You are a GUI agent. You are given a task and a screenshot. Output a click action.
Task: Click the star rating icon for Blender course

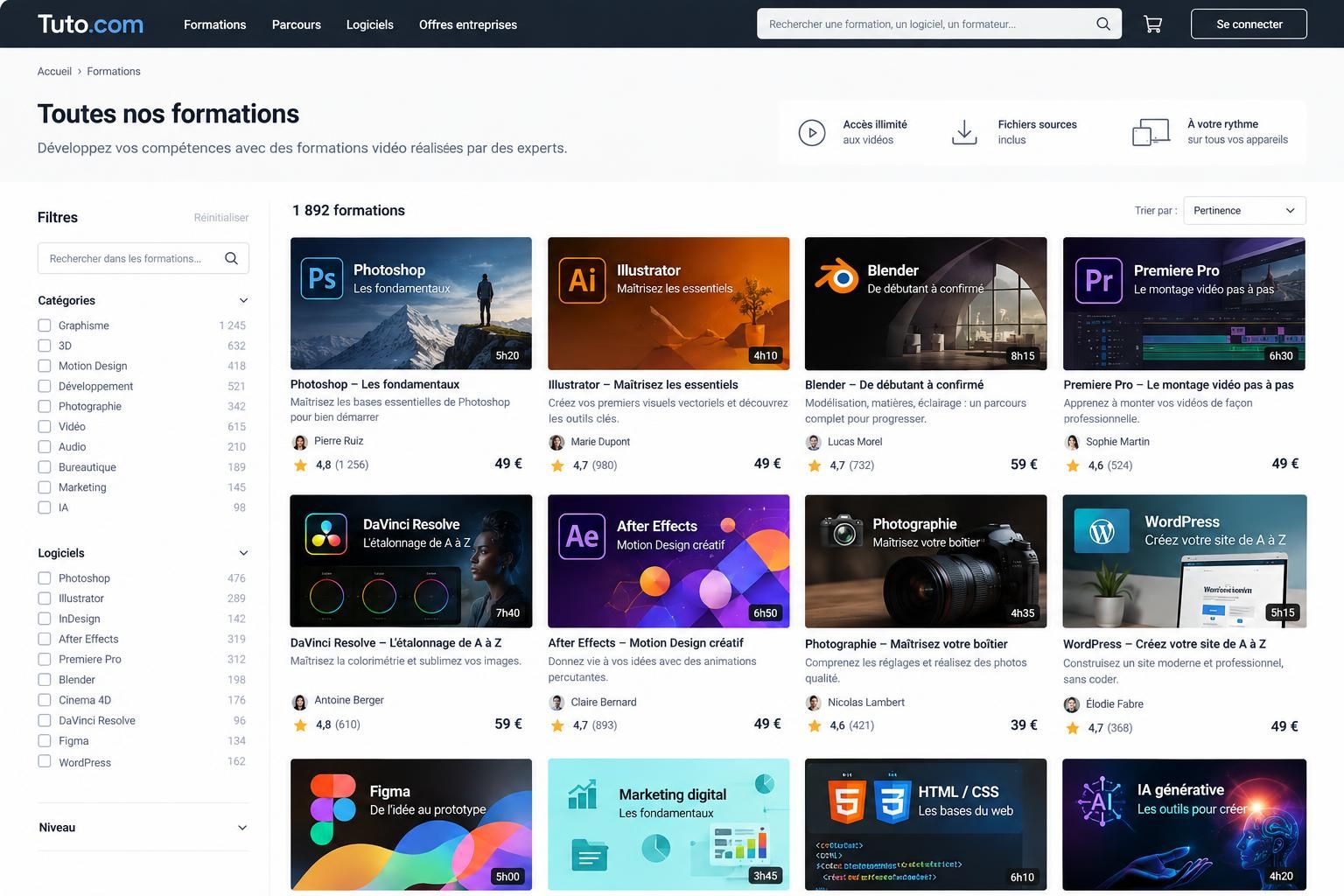tap(815, 465)
